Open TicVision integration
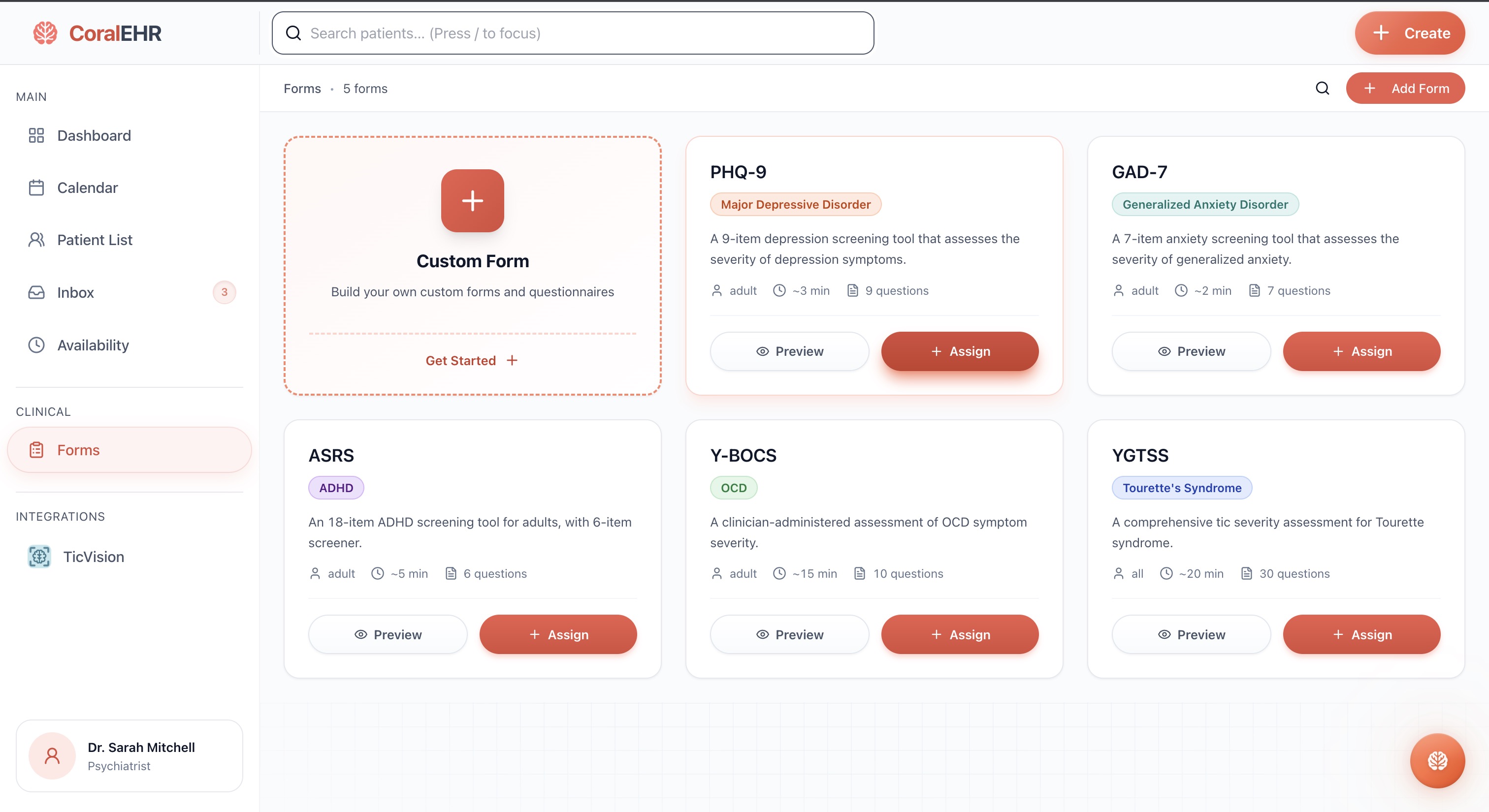The height and width of the screenshot is (812, 1489). tap(93, 556)
